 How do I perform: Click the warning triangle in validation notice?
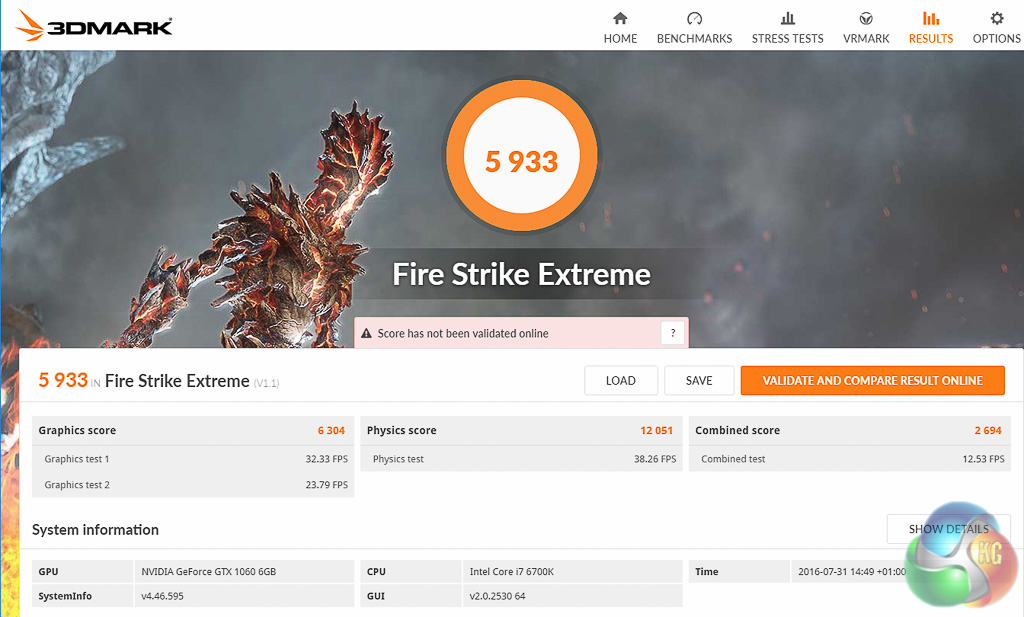366,333
